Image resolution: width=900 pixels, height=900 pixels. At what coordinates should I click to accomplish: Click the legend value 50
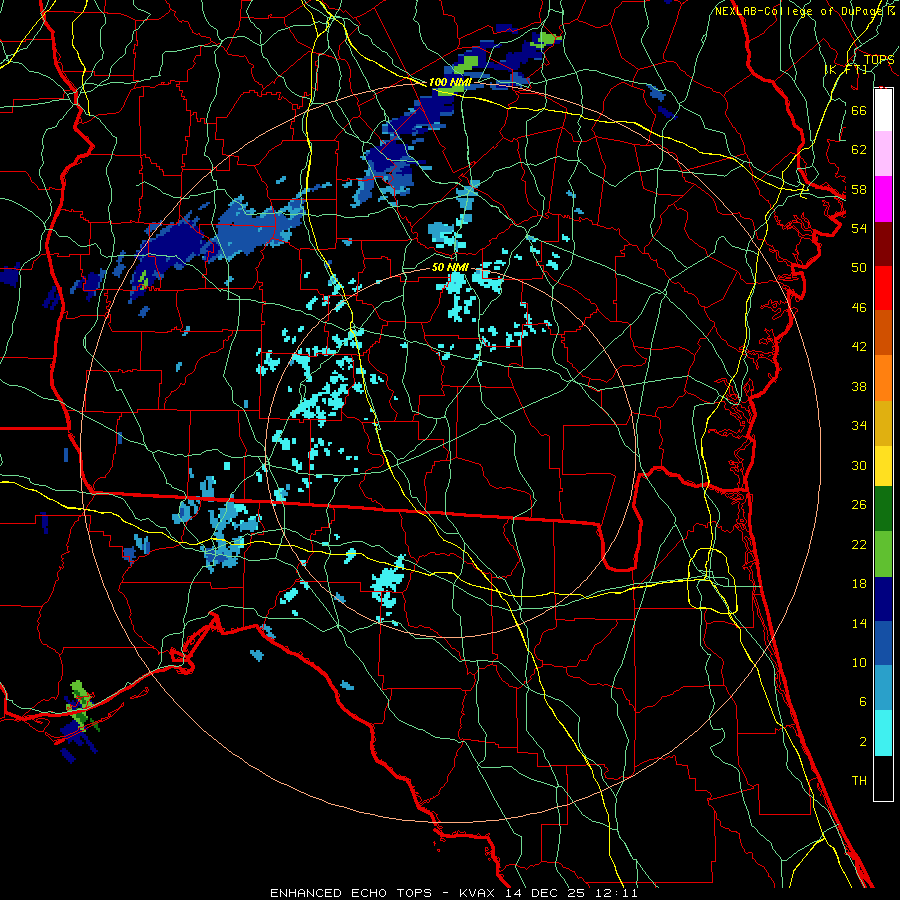pos(859,268)
